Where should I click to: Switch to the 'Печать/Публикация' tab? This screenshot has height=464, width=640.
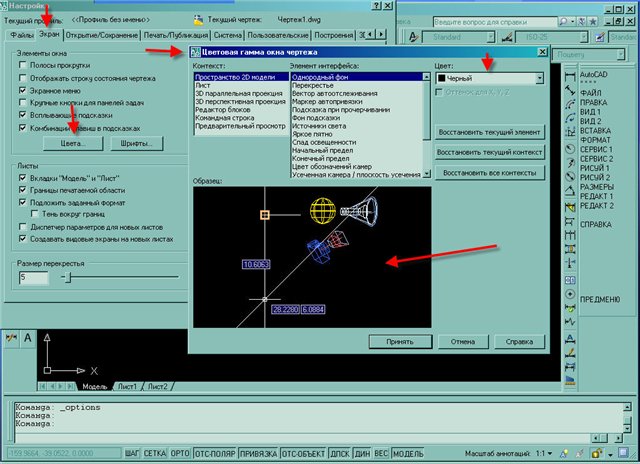(176, 36)
